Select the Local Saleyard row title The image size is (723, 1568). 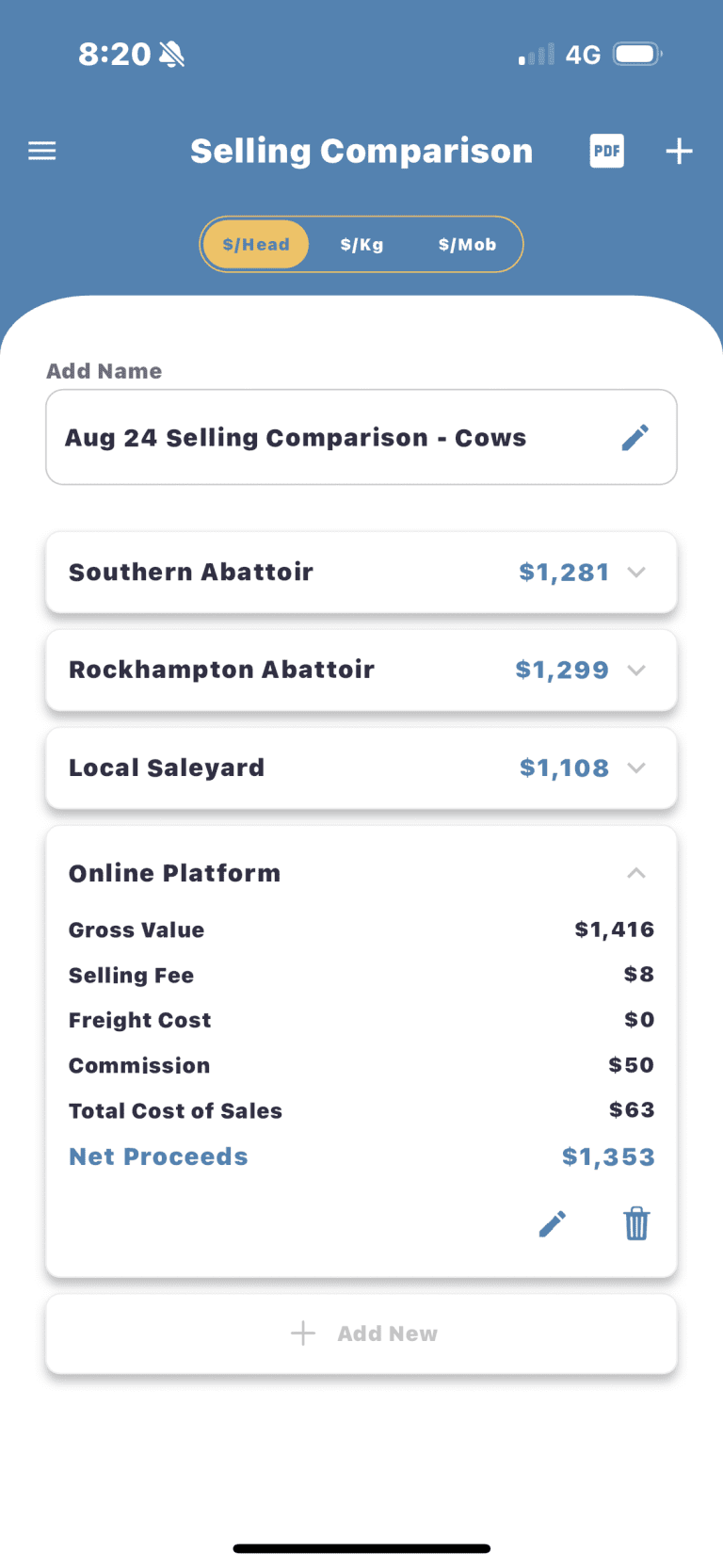tap(167, 768)
